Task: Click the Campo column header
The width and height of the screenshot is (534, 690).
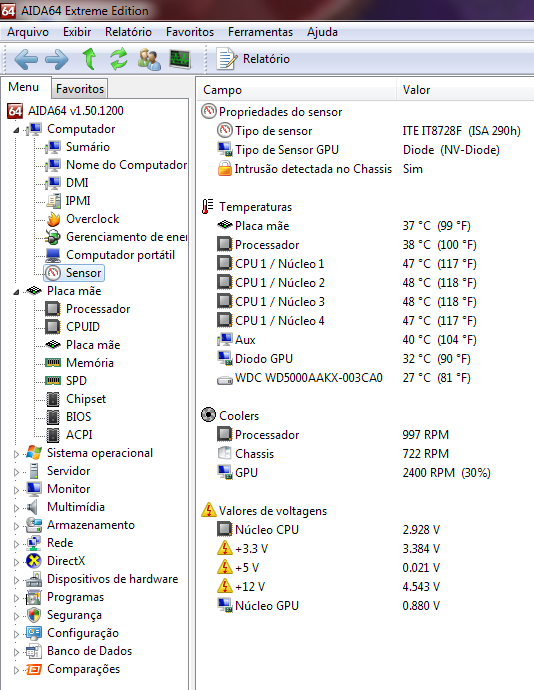Action: [297, 90]
